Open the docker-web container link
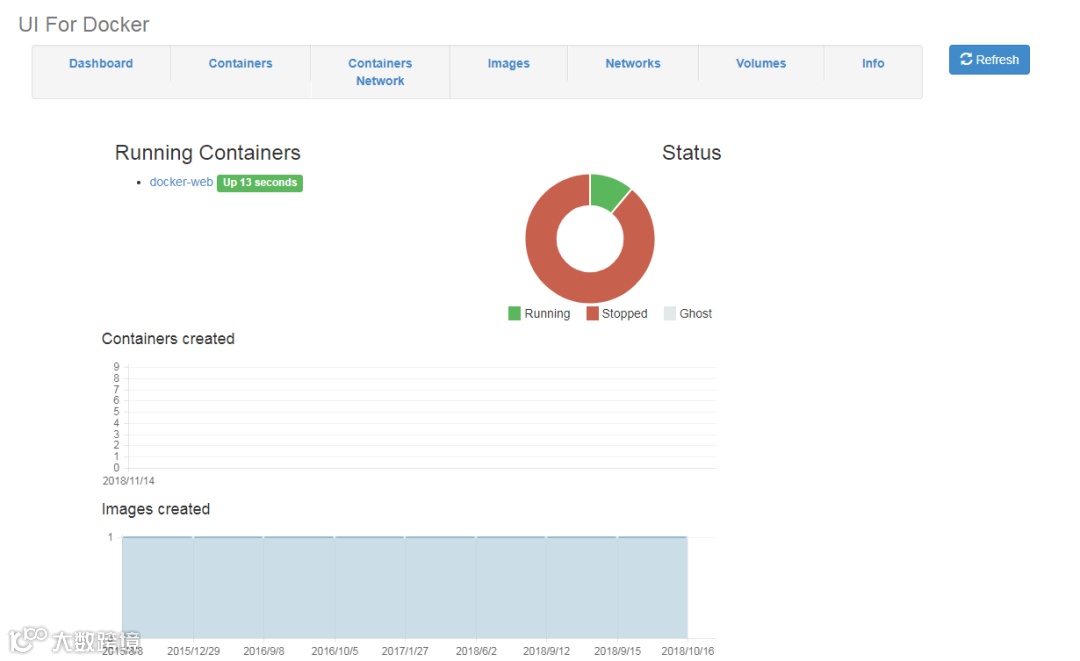The height and width of the screenshot is (661, 1080). (181, 182)
